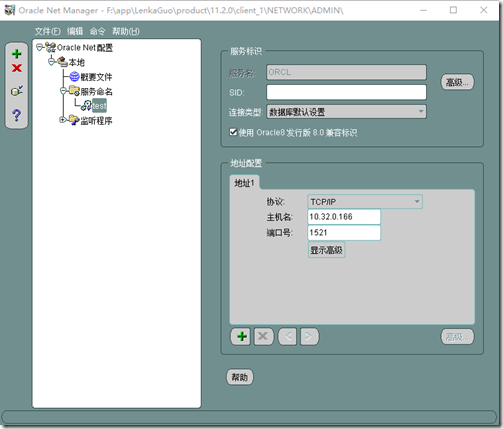Open the 连接类型 dropdown
This screenshot has width=503, height=429.
tap(346, 112)
